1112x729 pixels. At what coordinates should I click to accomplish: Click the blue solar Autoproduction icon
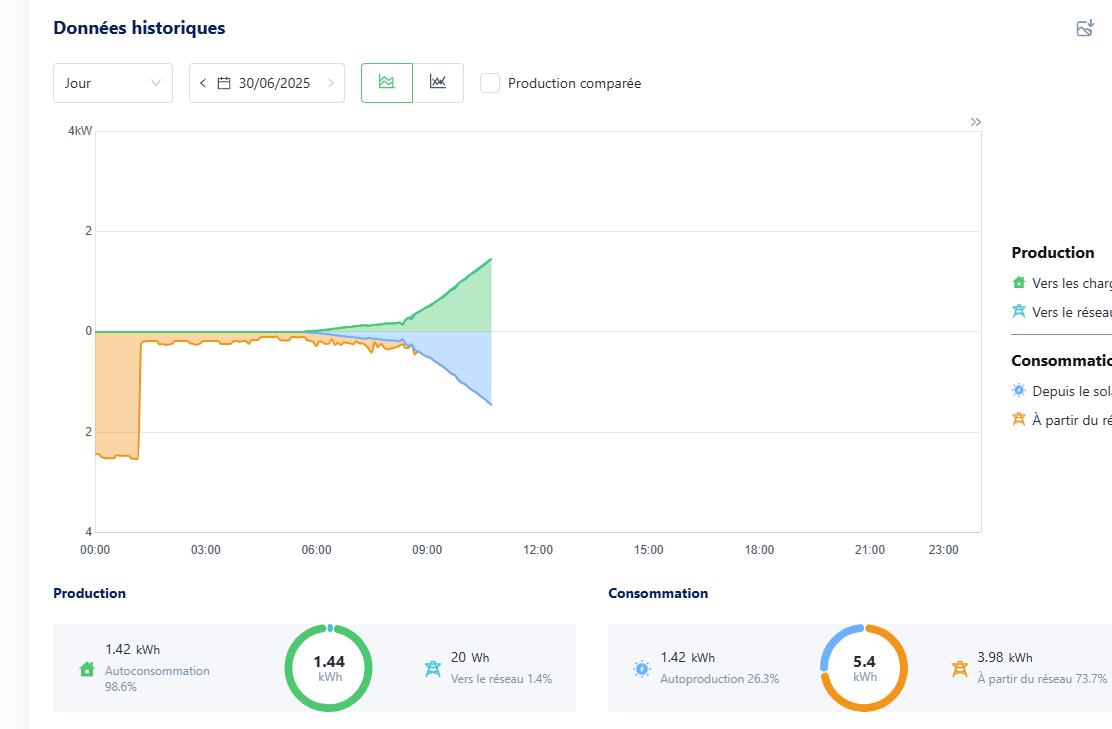point(641,669)
